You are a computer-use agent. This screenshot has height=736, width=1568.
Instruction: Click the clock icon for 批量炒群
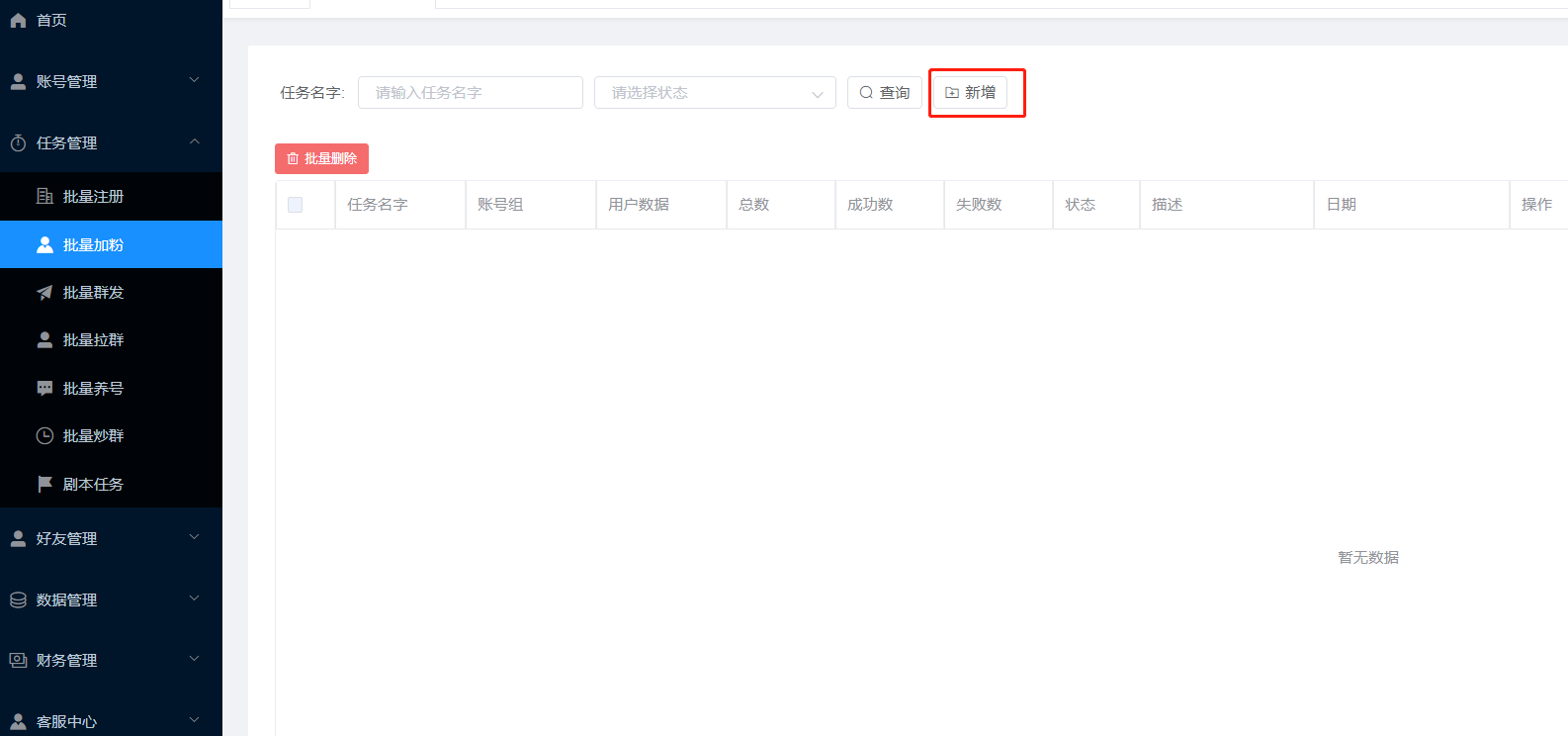click(44, 436)
